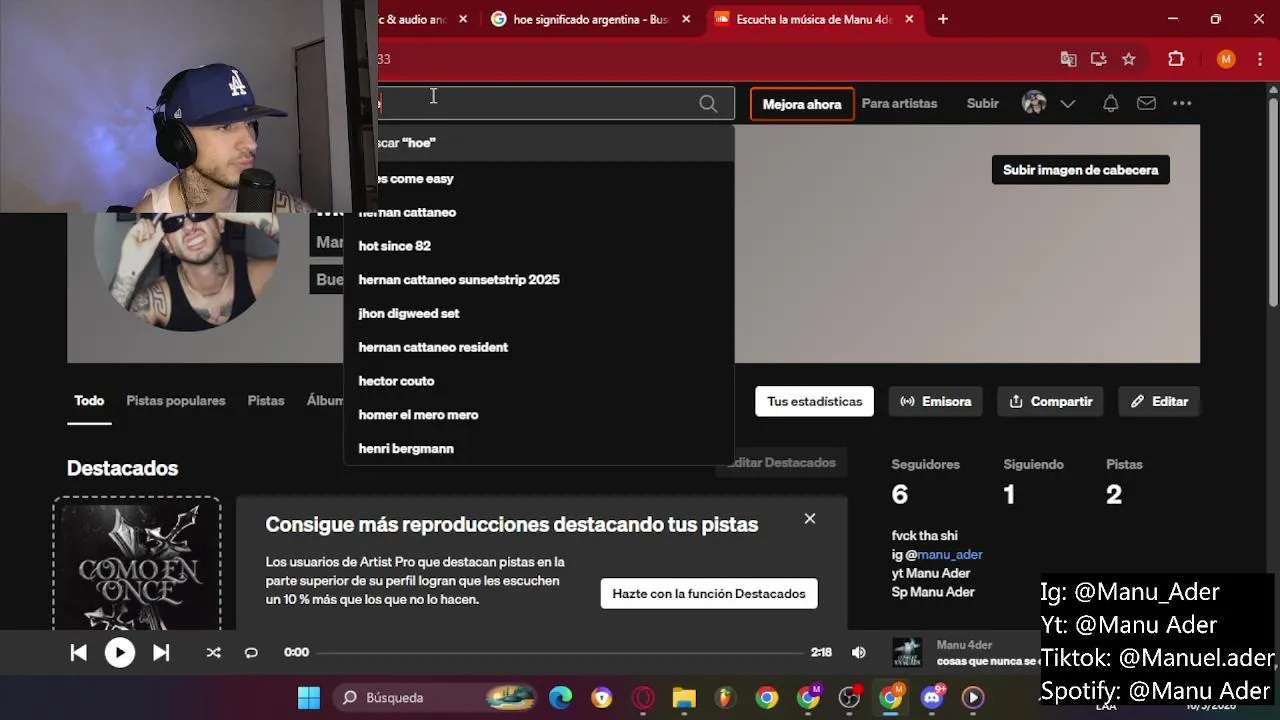Select the Pistas tab
The height and width of the screenshot is (720, 1280).
click(266, 401)
